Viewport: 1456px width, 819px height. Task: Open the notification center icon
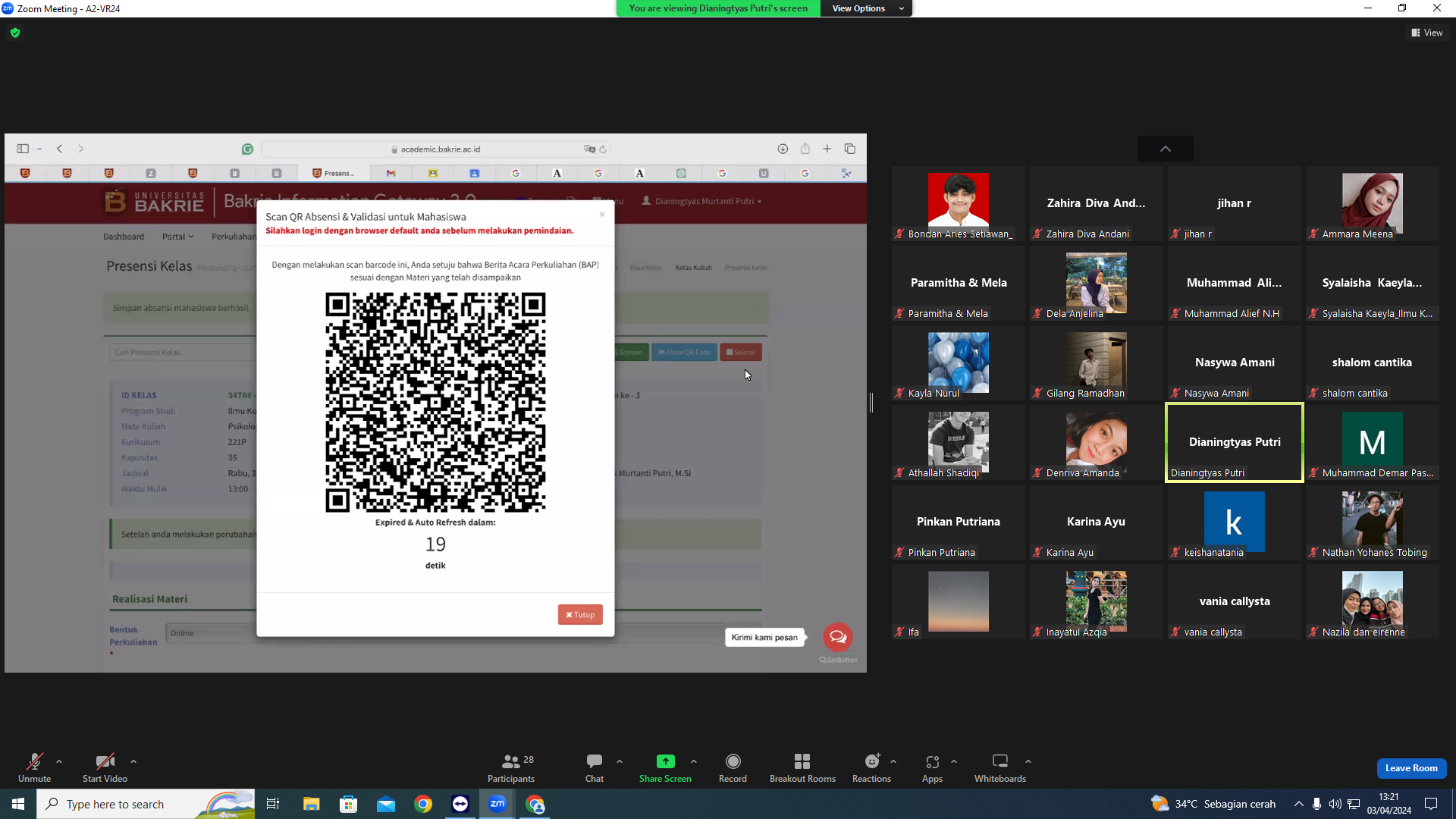point(1431,804)
